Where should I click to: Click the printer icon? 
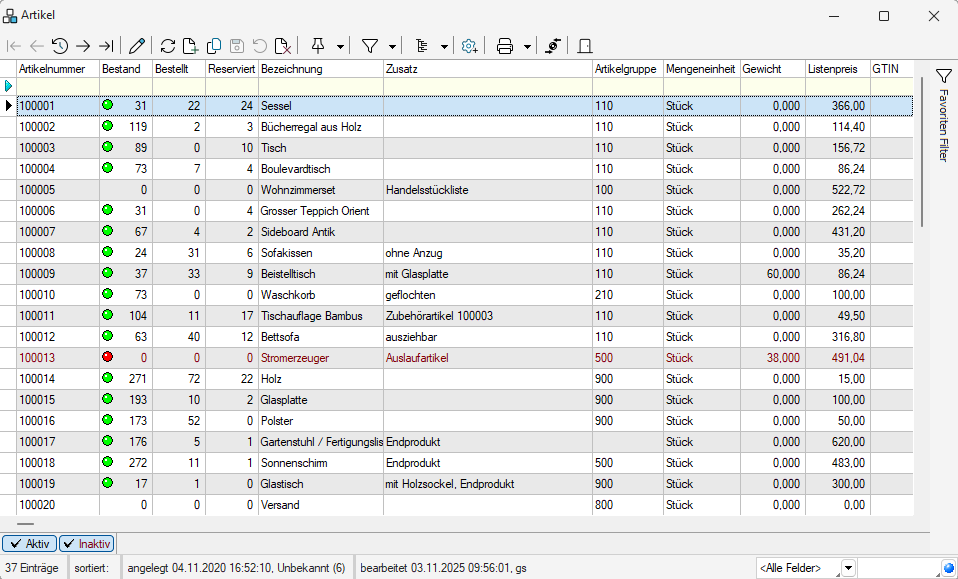(505, 45)
